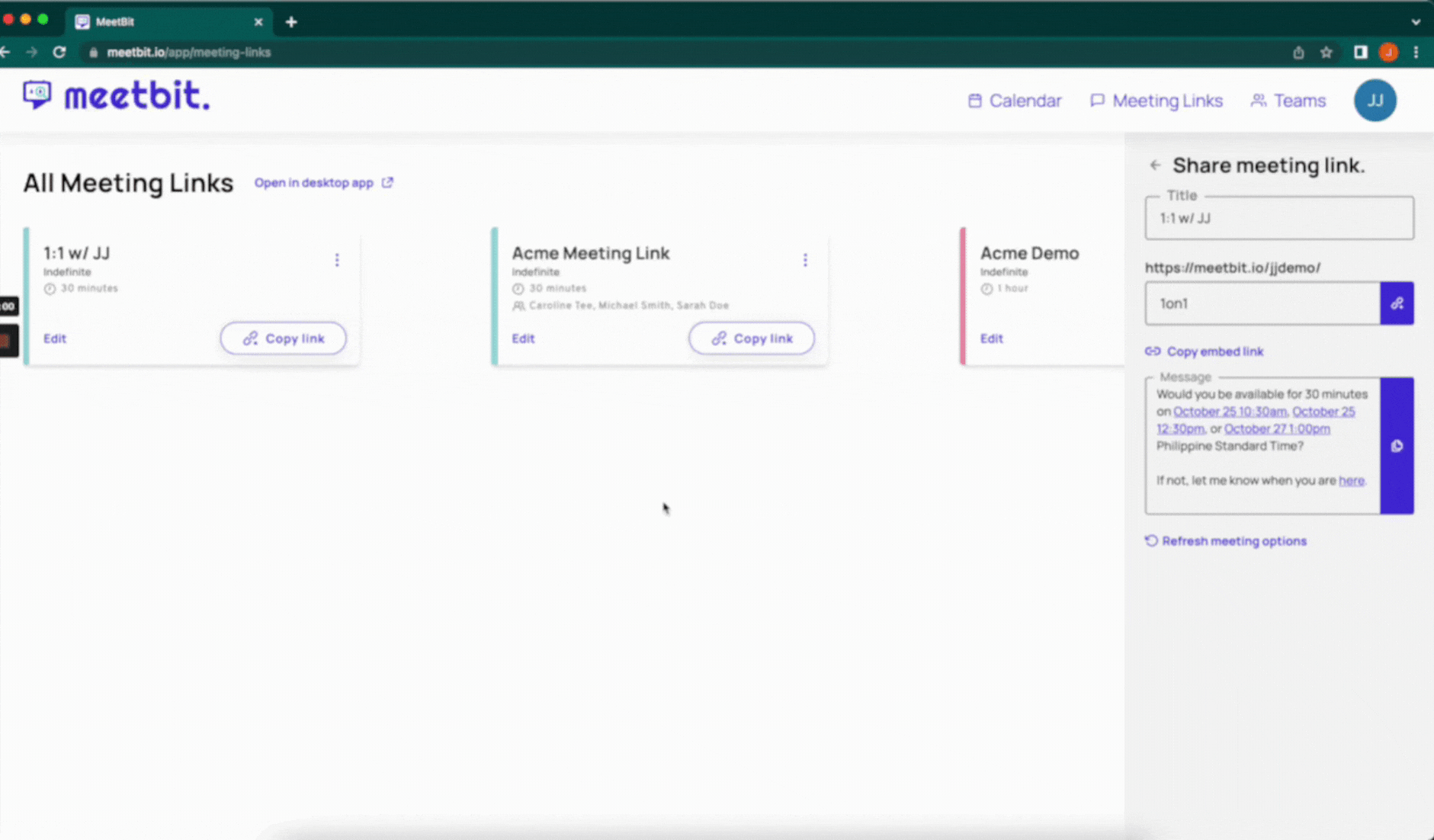Open the Acme Meeting Link card options menu

coord(805,260)
